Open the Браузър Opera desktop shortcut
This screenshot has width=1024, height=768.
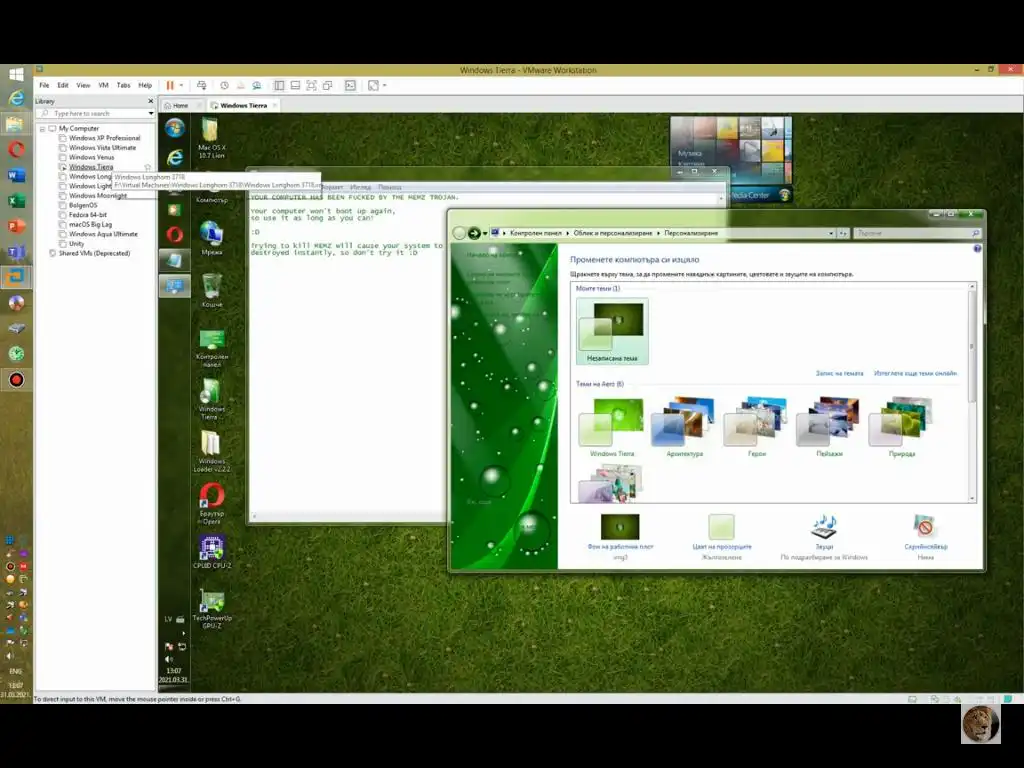coord(212,503)
